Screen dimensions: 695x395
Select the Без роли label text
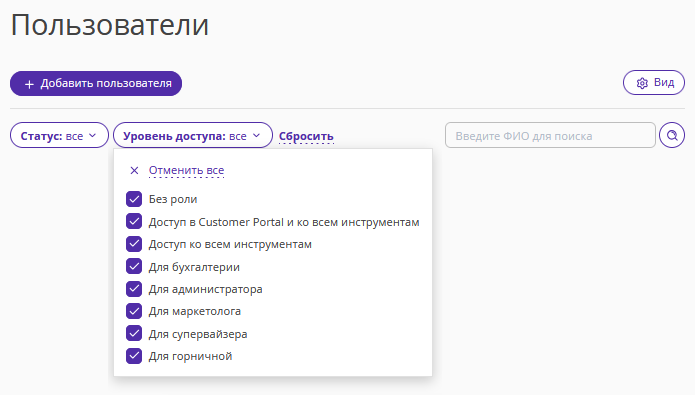(173, 199)
